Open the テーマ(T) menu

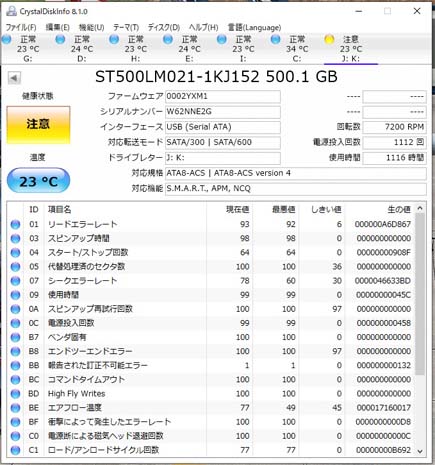pyautogui.click(x=126, y=27)
